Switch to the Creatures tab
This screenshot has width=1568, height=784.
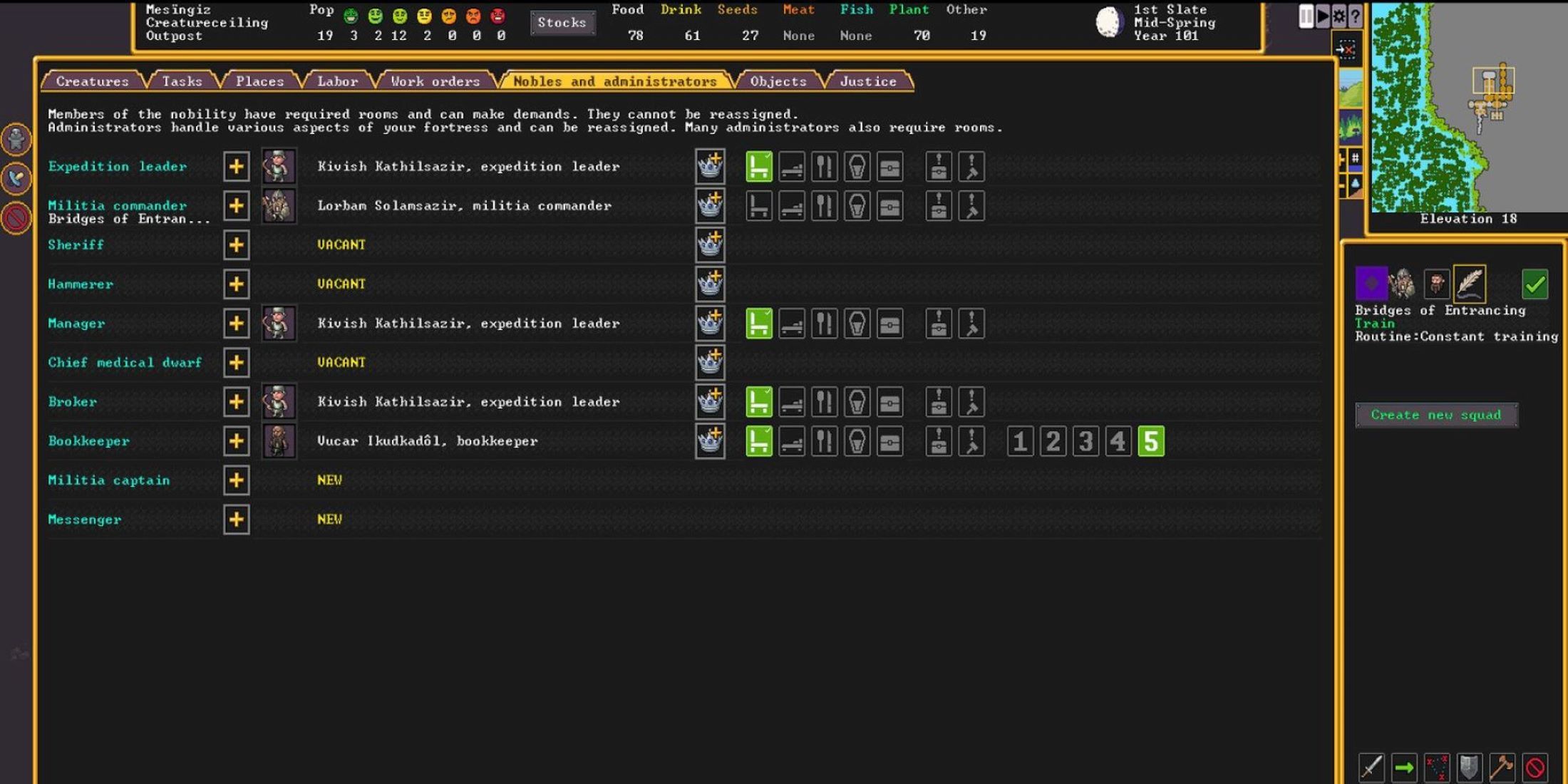click(93, 81)
